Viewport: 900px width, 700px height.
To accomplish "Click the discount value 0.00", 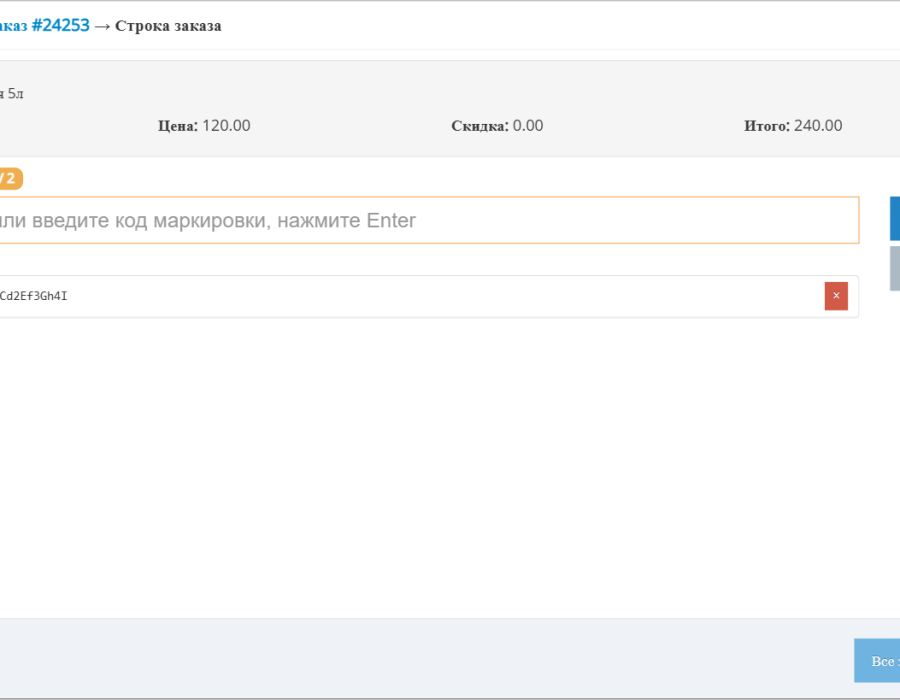I will [527, 126].
